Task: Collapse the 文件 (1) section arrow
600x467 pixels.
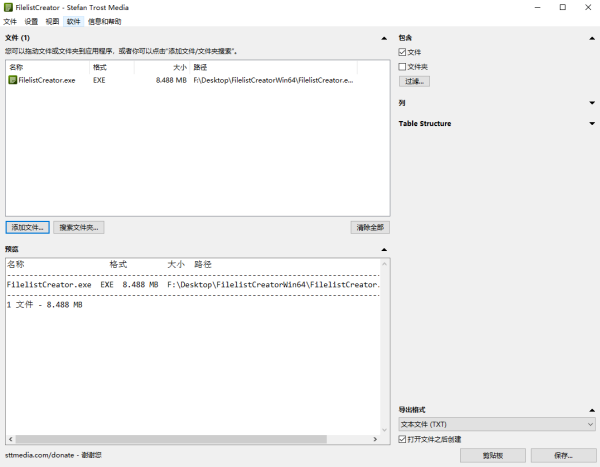Action: pos(384,38)
